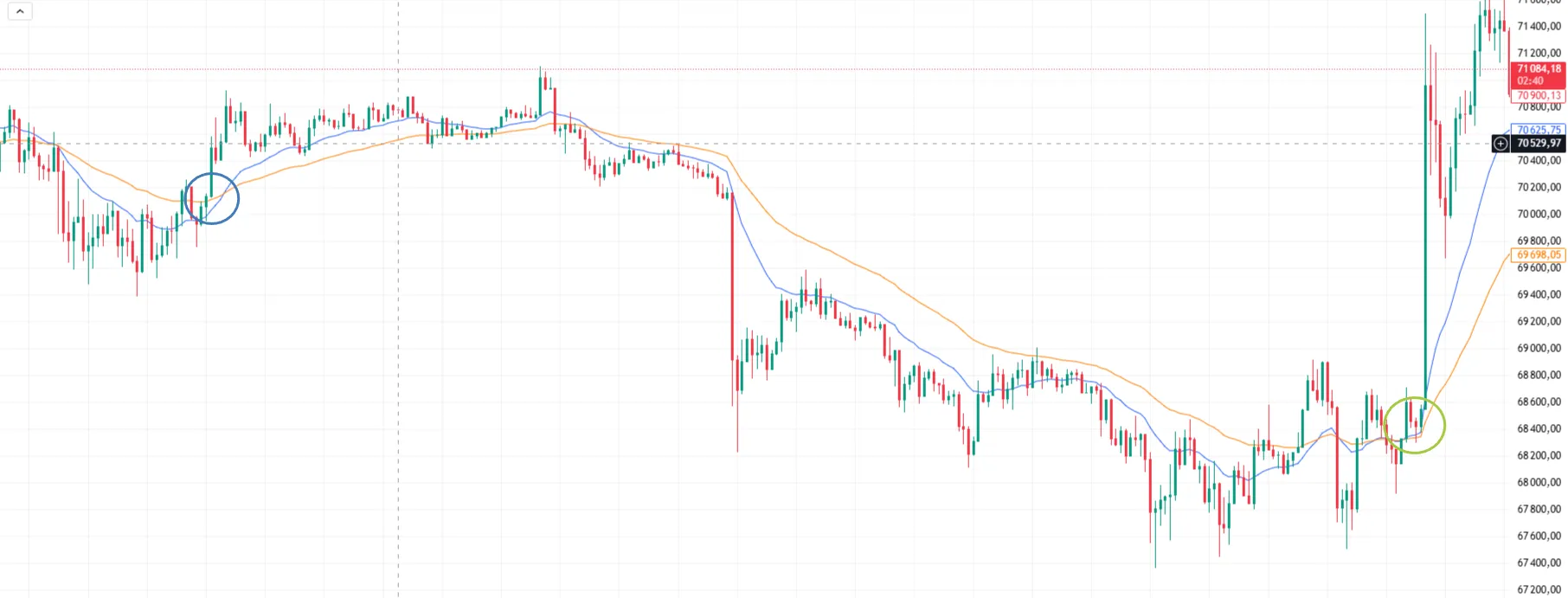Click the 69000,00 price axis label
1568x598 pixels.
tap(1539, 348)
